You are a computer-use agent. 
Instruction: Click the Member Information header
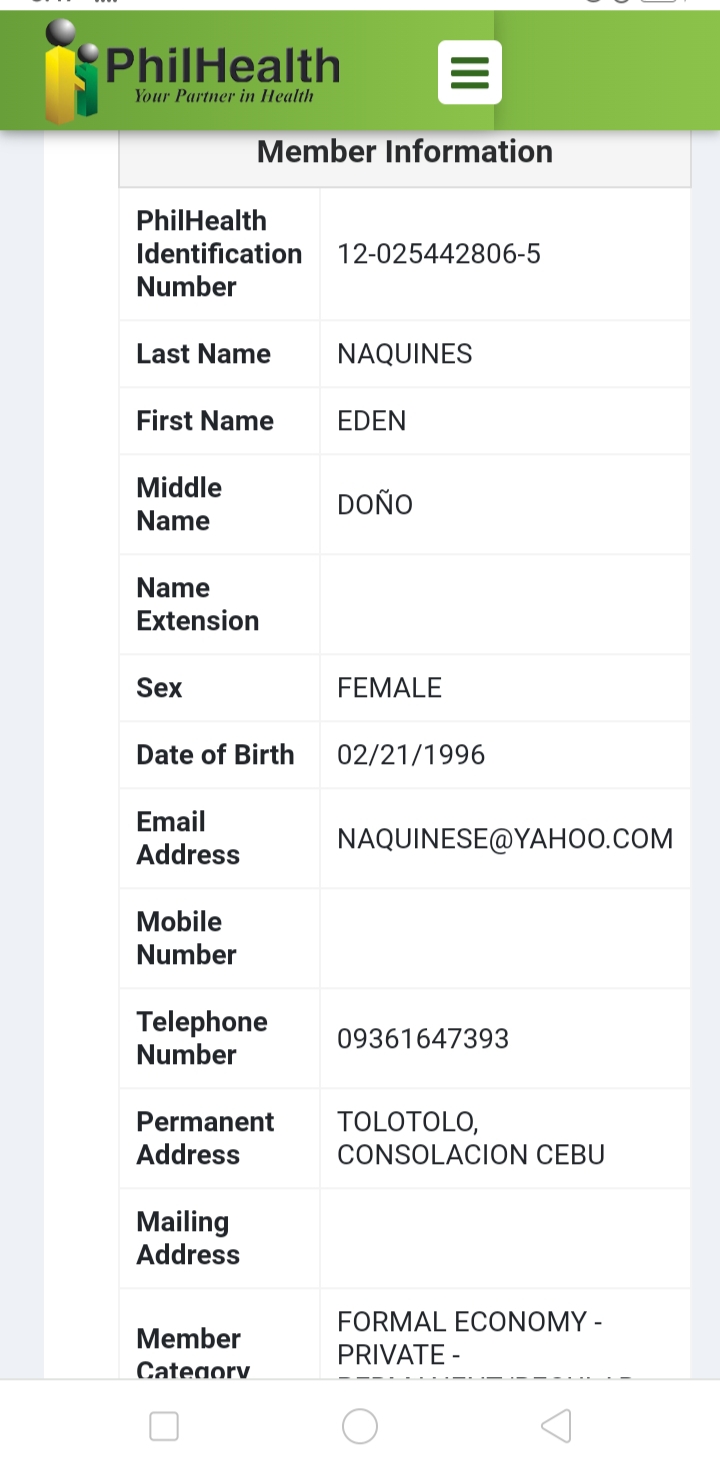click(x=404, y=152)
